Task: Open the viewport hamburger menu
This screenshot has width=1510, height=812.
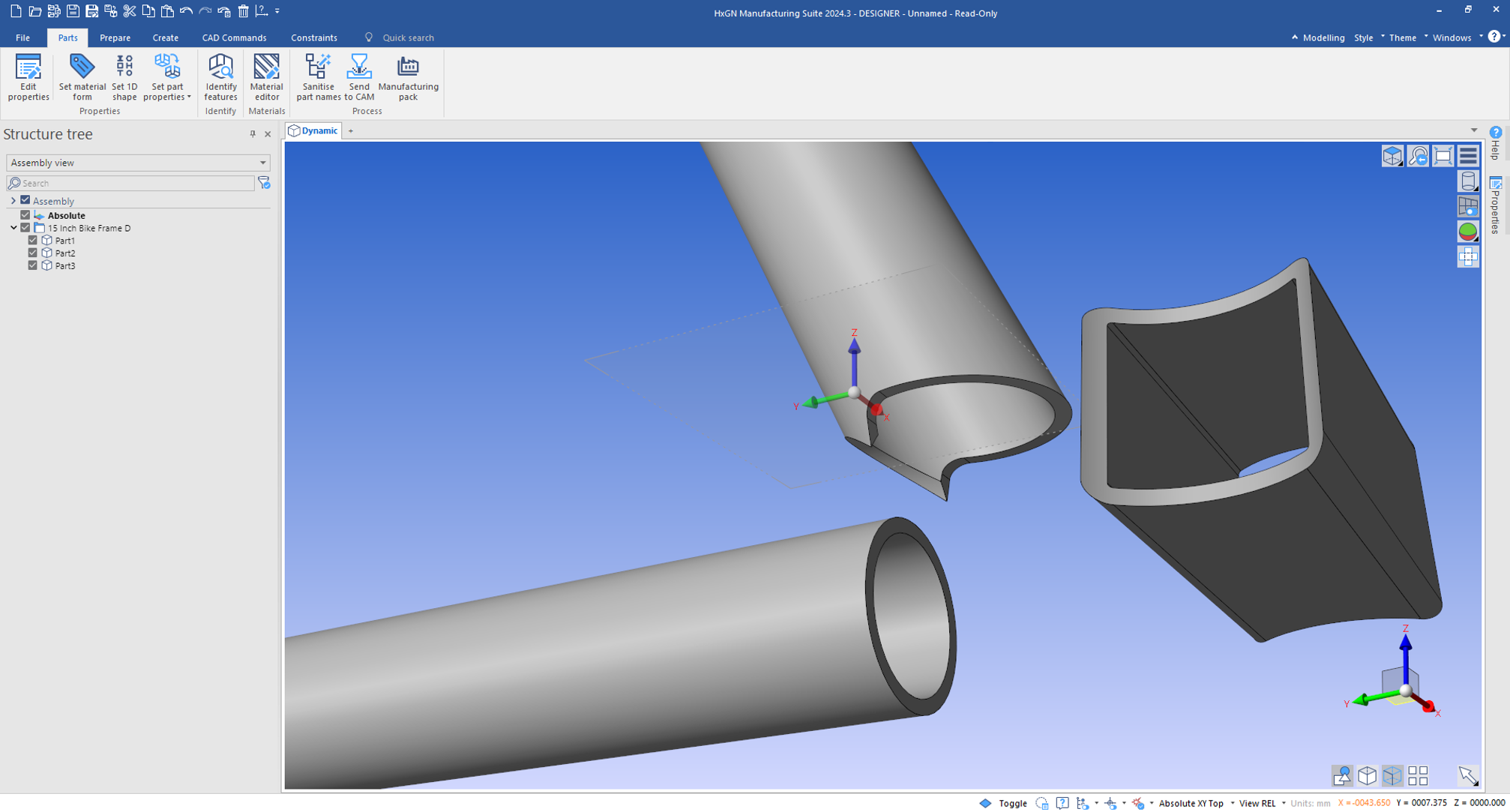Action: point(1468,156)
